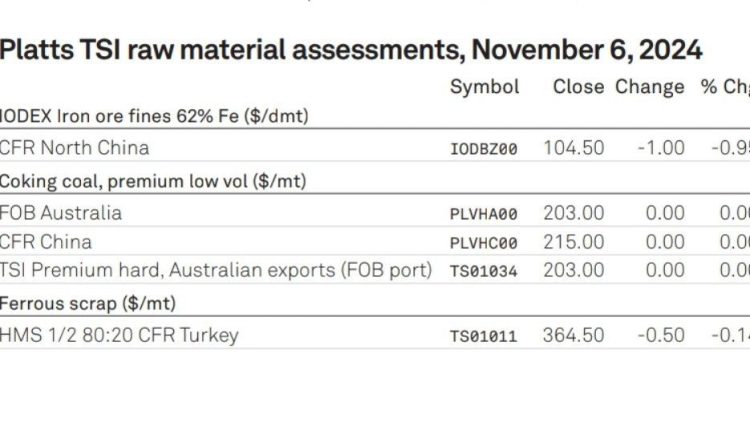Select the Change column header
Viewport: 750px width, 430px height.
coord(650,88)
